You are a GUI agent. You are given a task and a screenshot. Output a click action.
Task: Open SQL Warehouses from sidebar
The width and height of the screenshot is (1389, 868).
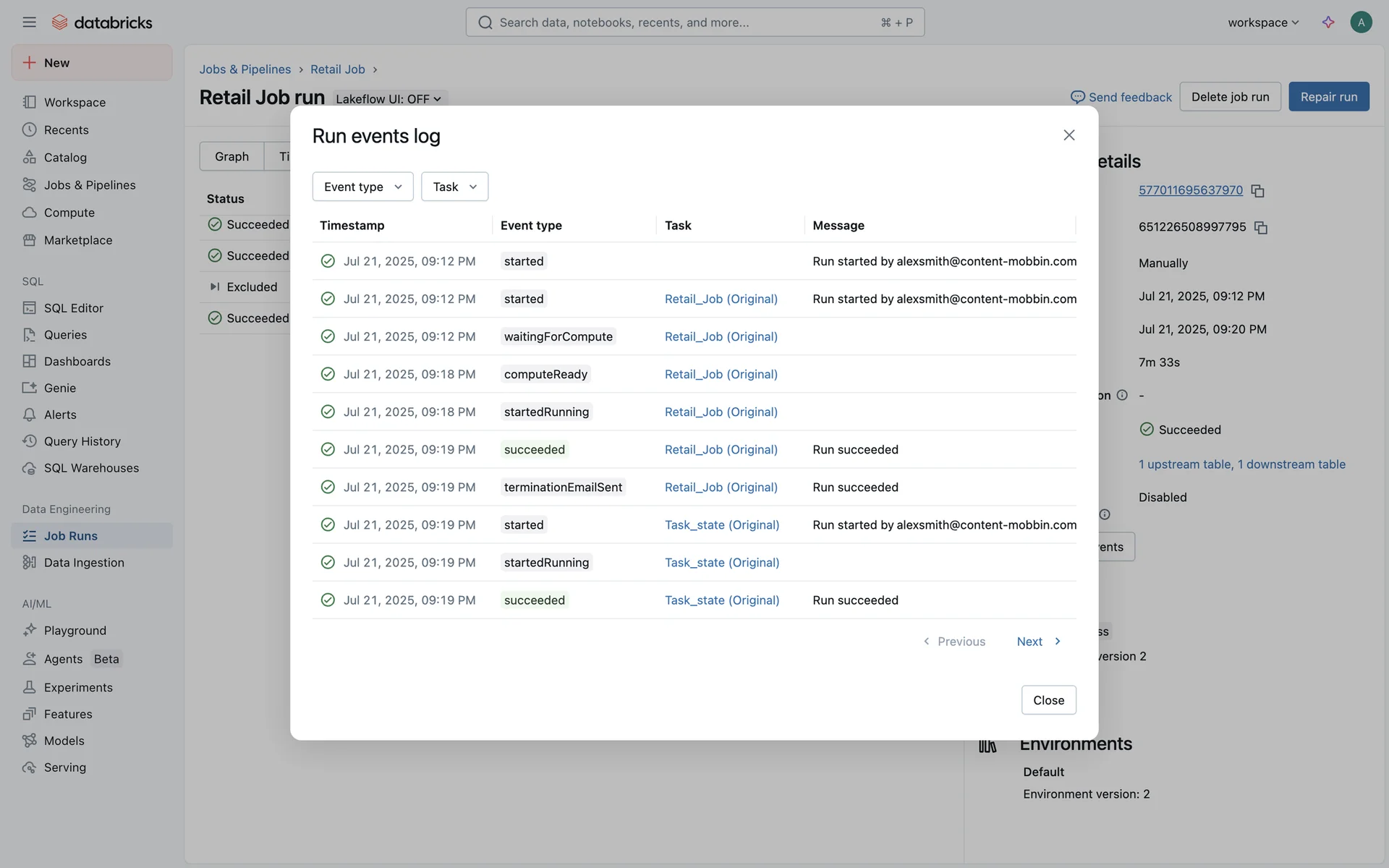(x=91, y=468)
